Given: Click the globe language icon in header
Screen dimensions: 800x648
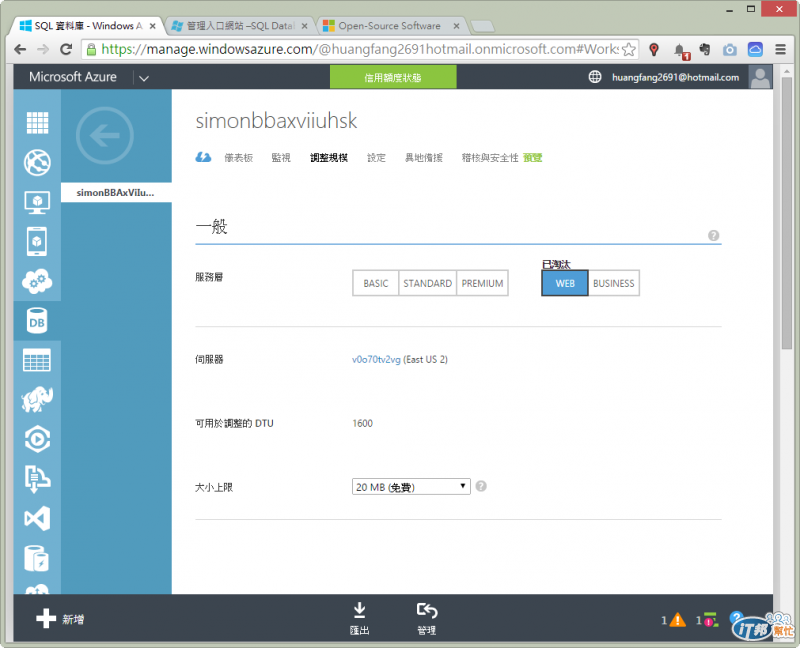Looking at the screenshot, I should coord(594,77).
